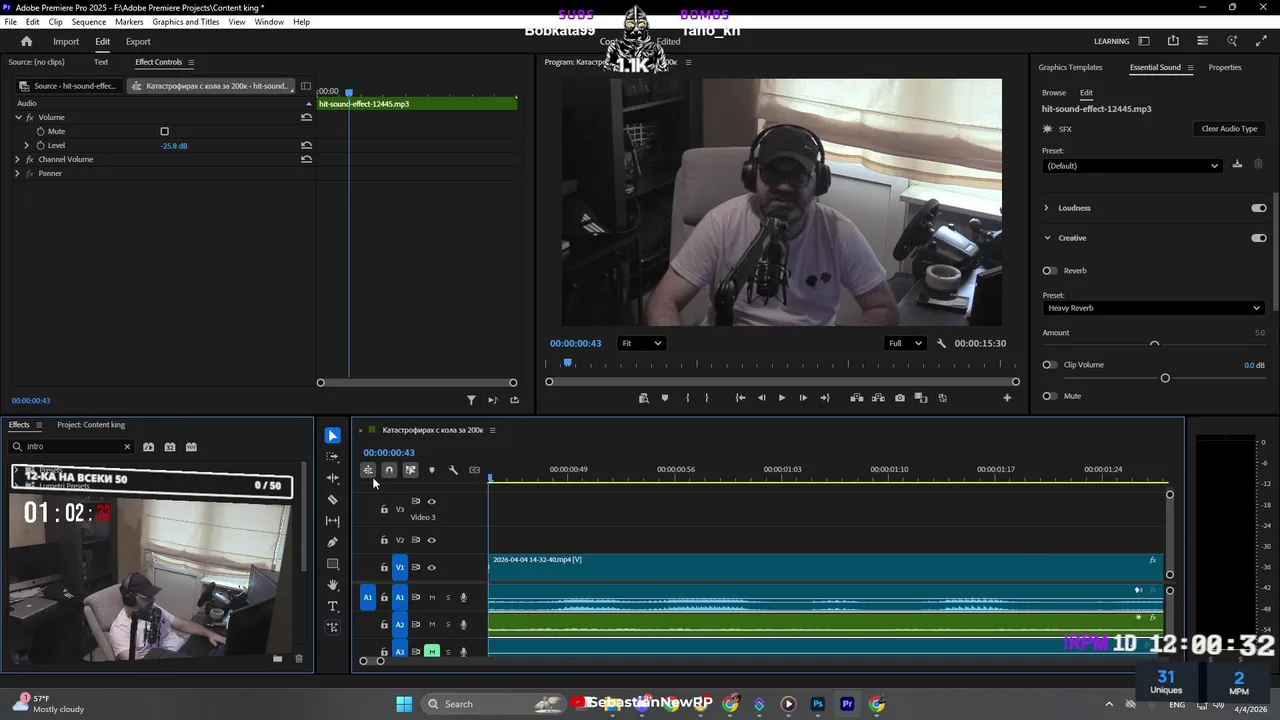Expand the Level property
The height and width of the screenshot is (720, 1280).
pyautogui.click(x=27, y=145)
